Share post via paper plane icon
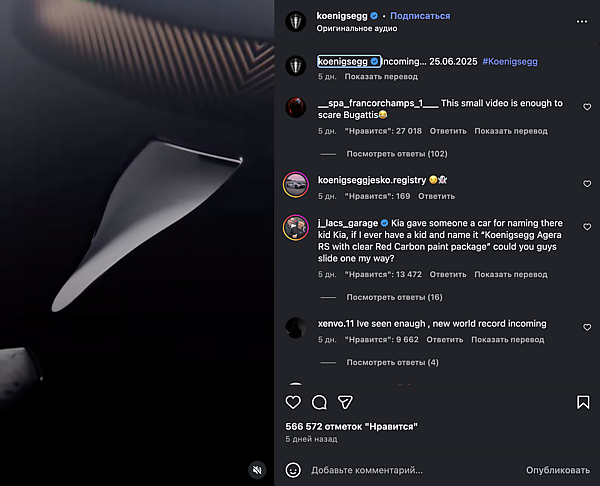600x486 pixels. [x=345, y=402]
